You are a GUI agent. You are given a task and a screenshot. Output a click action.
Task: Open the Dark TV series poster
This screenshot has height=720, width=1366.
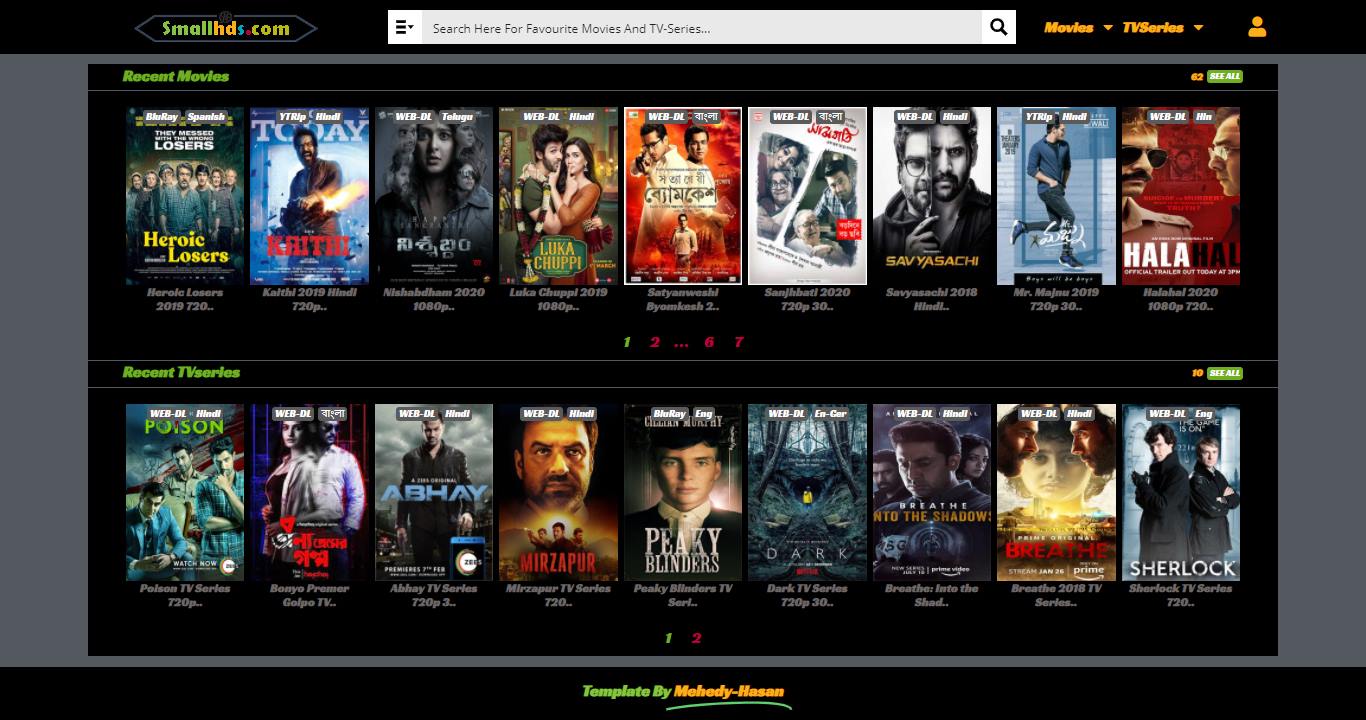(807, 492)
